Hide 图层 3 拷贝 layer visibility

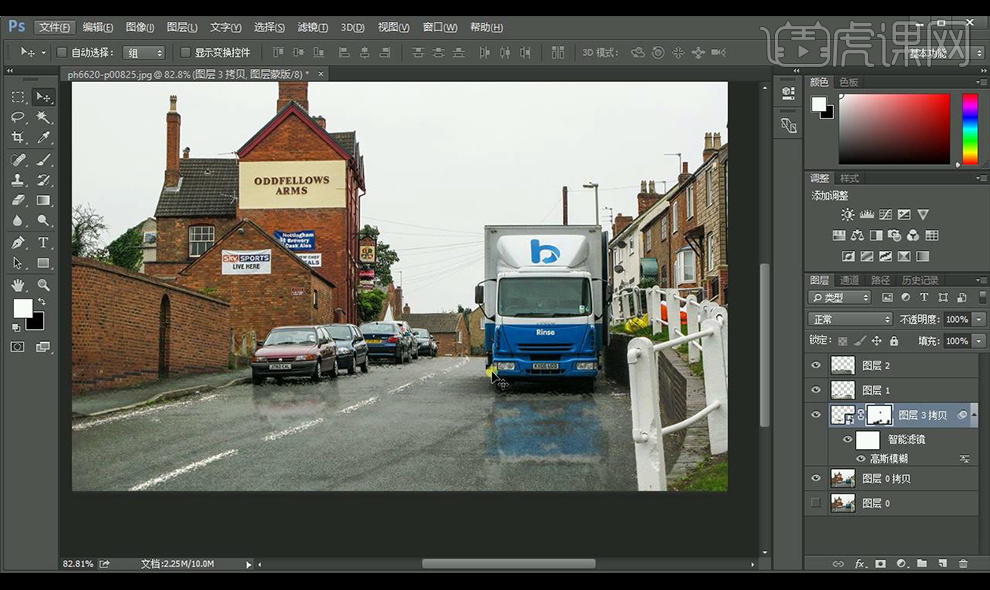[x=816, y=415]
